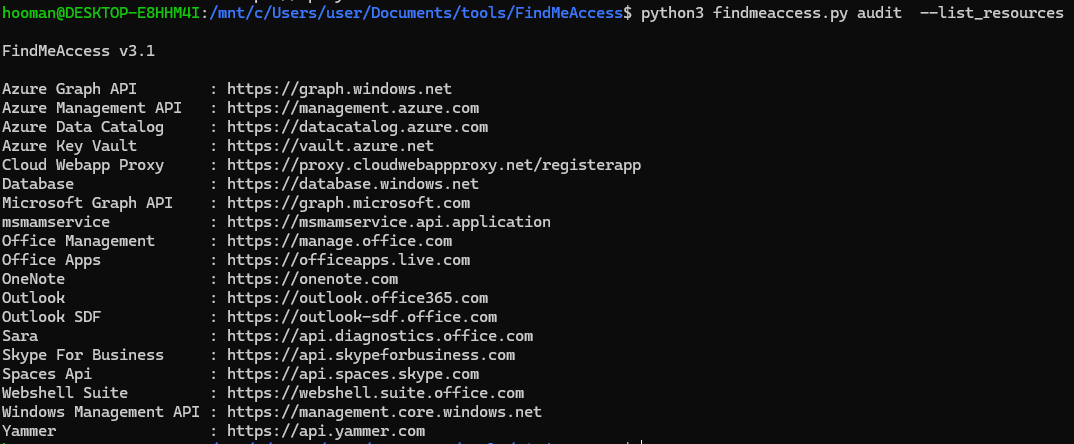Click the datacatalog.azure.com link
This screenshot has height=444, width=1074.
click(x=357, y=127)
